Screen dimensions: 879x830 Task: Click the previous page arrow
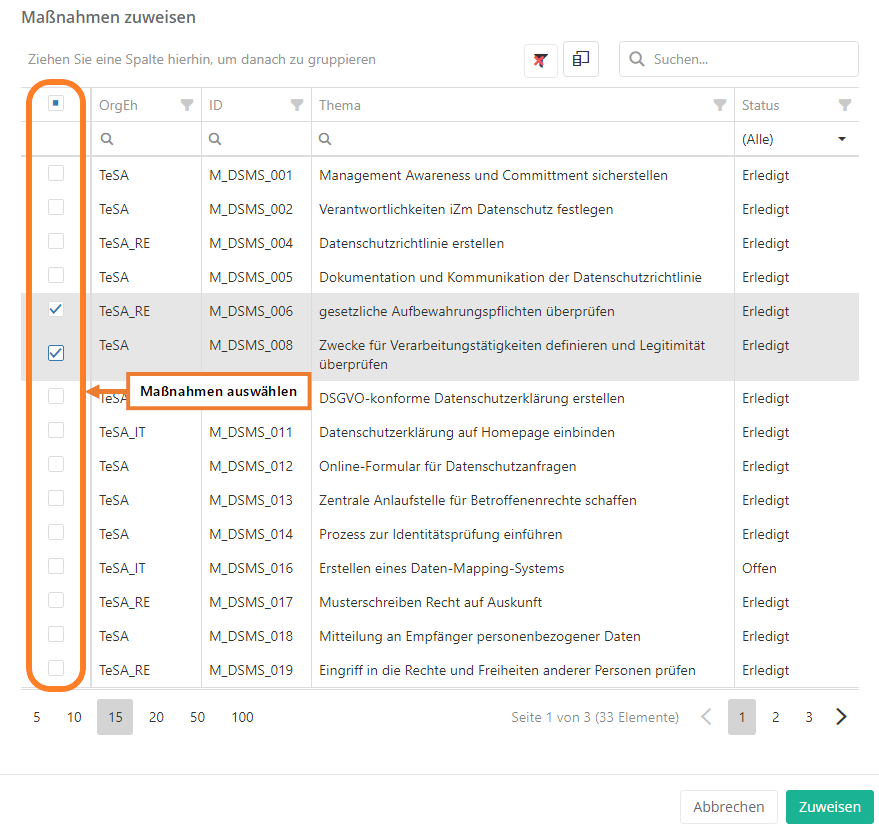click(x=706, y=717)
